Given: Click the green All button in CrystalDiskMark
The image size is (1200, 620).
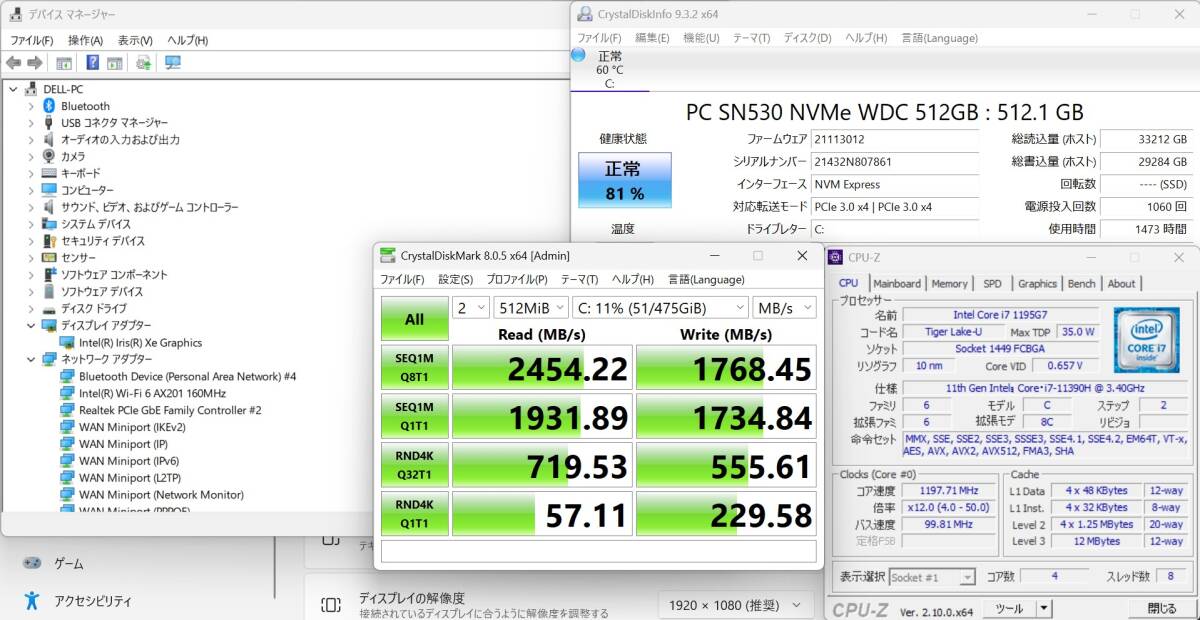Looking at the screenshot, I should tap(414, 319).
